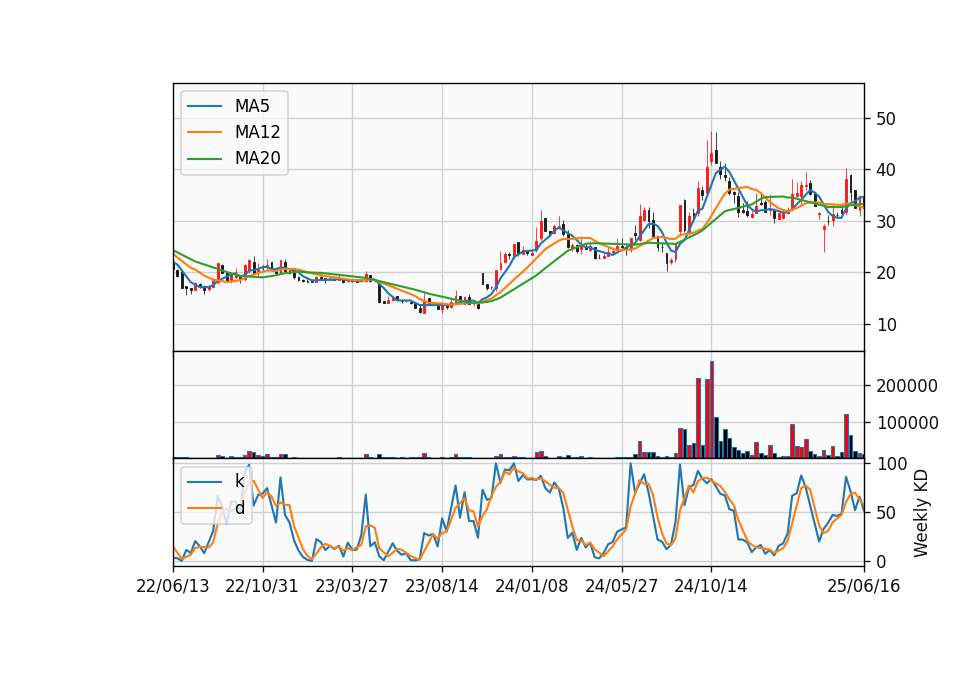Click the tallest volume bar near 24/10/14
The image size is (960, 690).
click(712, 410)
